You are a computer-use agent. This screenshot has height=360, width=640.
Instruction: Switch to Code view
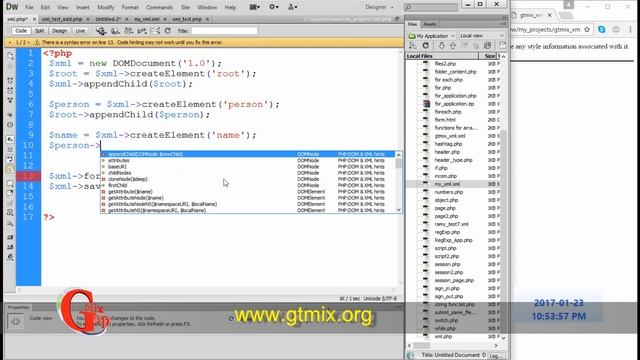click(21, 31)
